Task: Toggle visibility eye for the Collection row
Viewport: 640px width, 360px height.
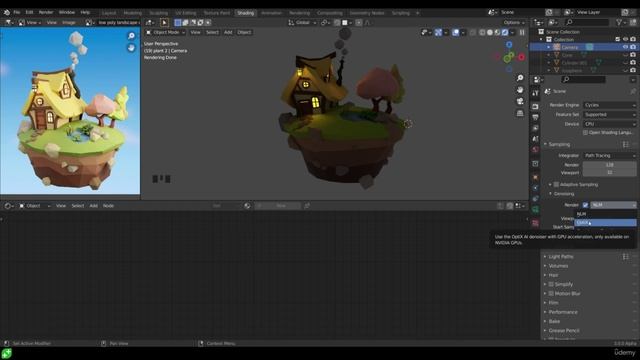Action: 625,39
